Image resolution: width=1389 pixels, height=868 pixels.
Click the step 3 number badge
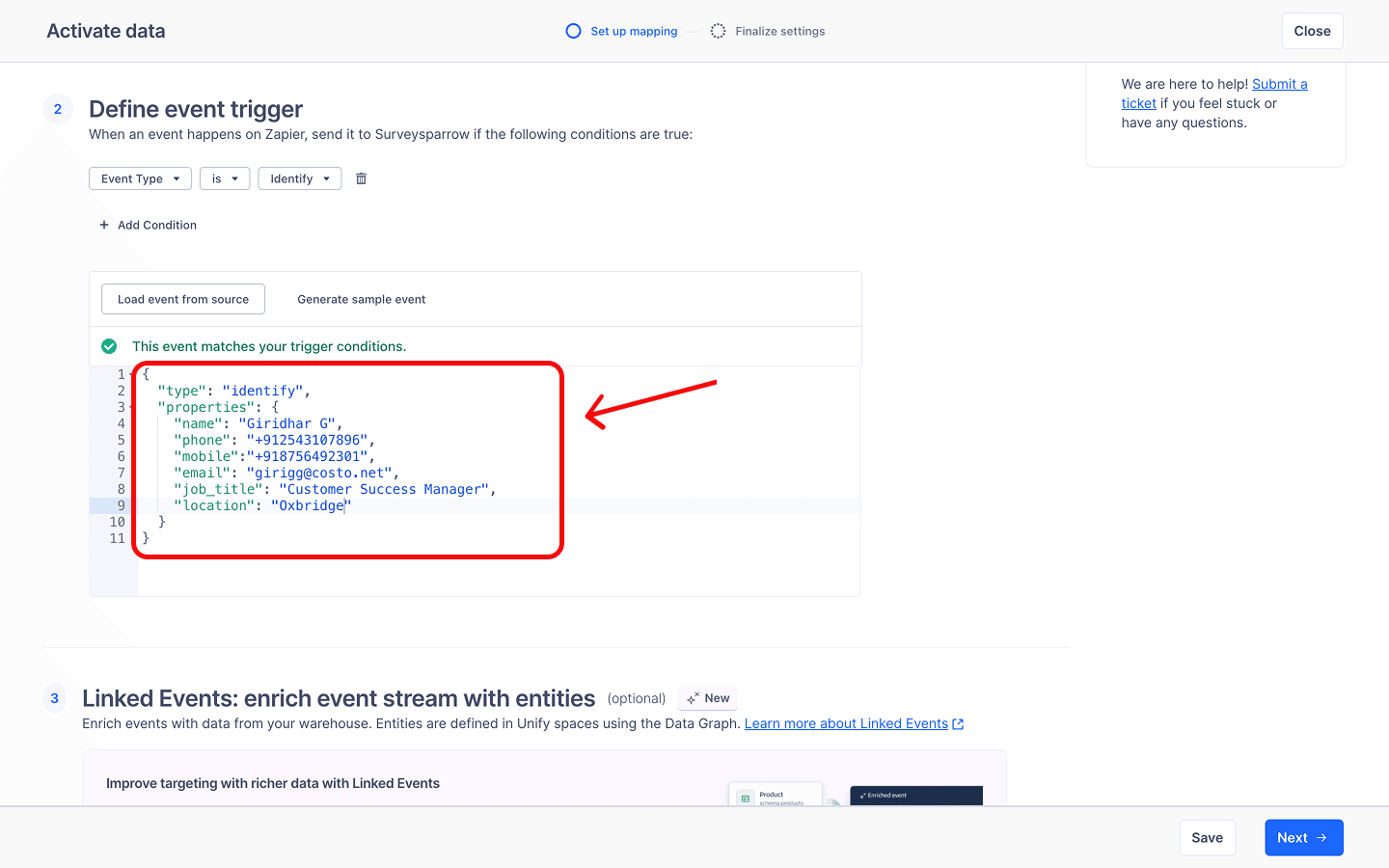(x=54, y=698)
